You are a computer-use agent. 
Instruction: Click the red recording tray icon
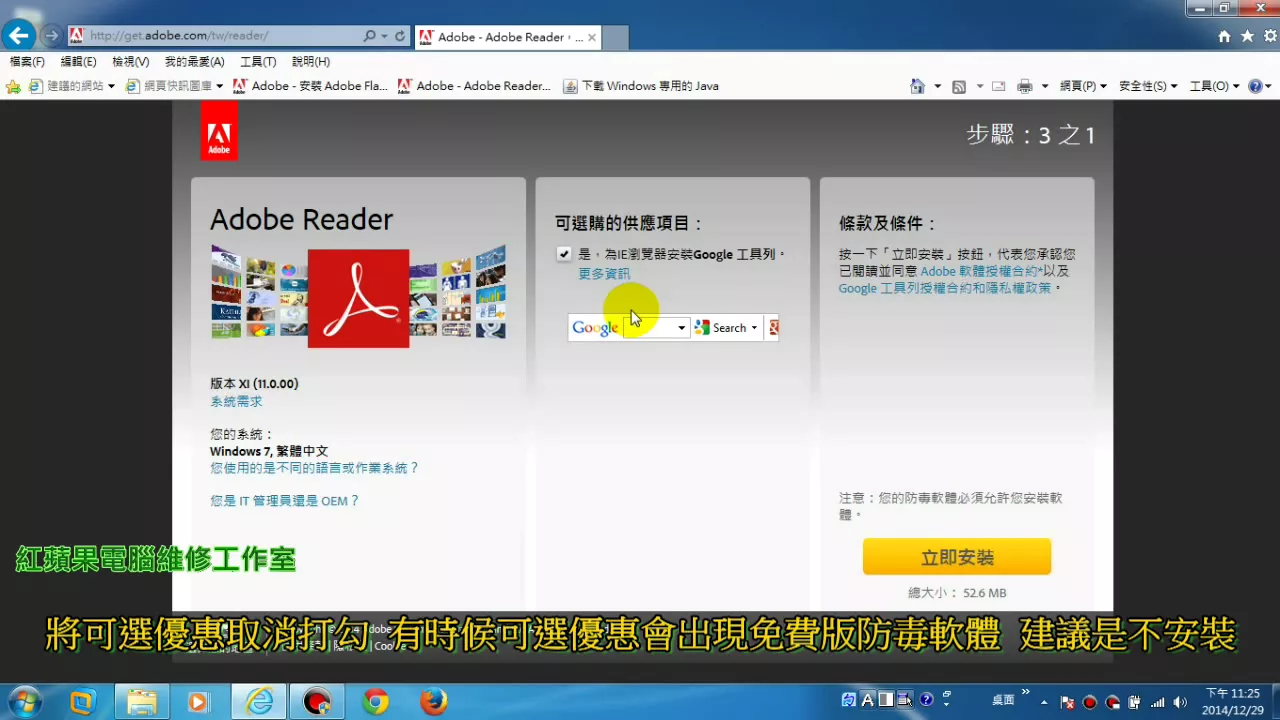pyautogui.click(x=1090, y=702)
